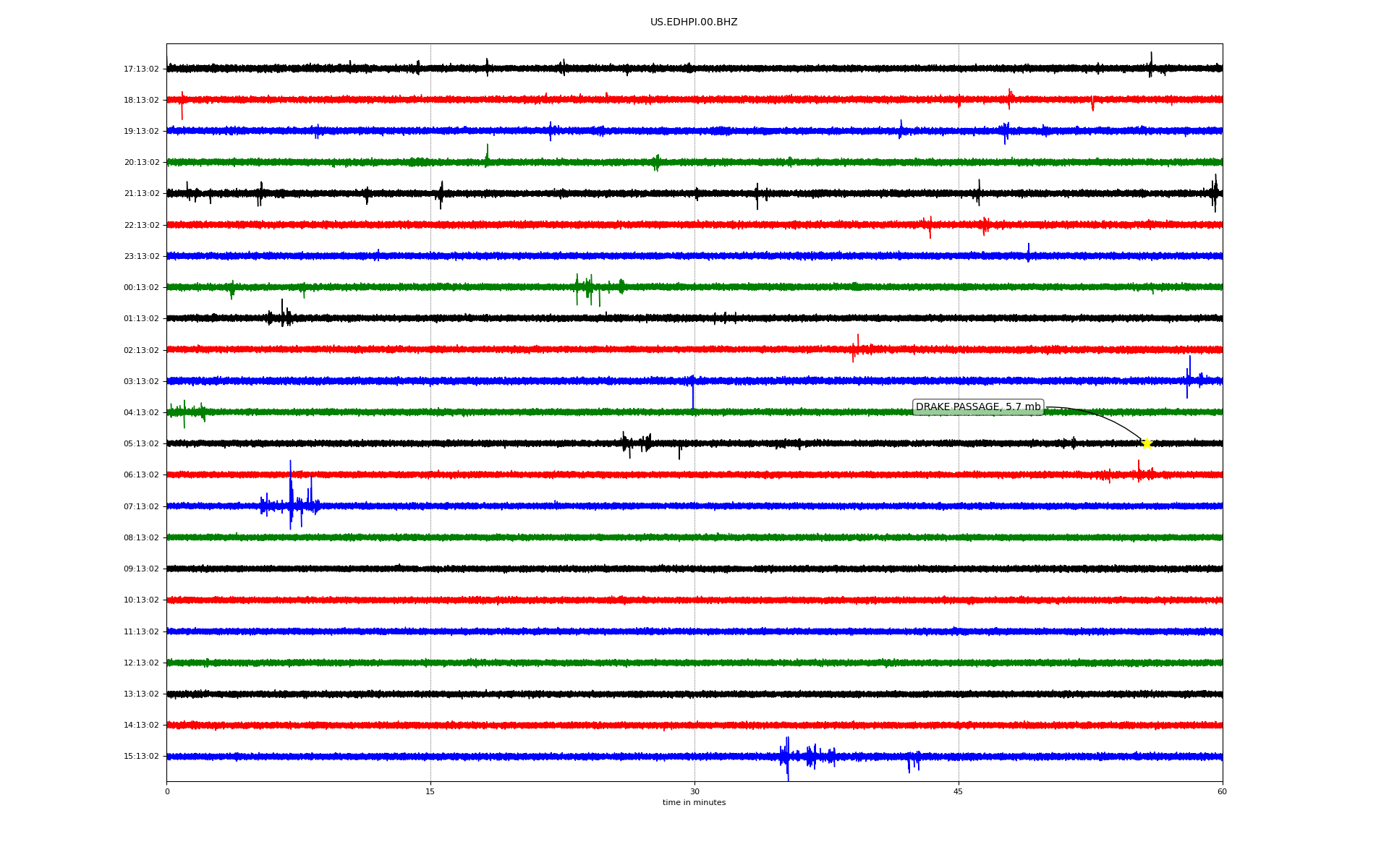Click the yellow star earthquake marker
This screenshot has width=1389, height=868.
[1147, 443]
